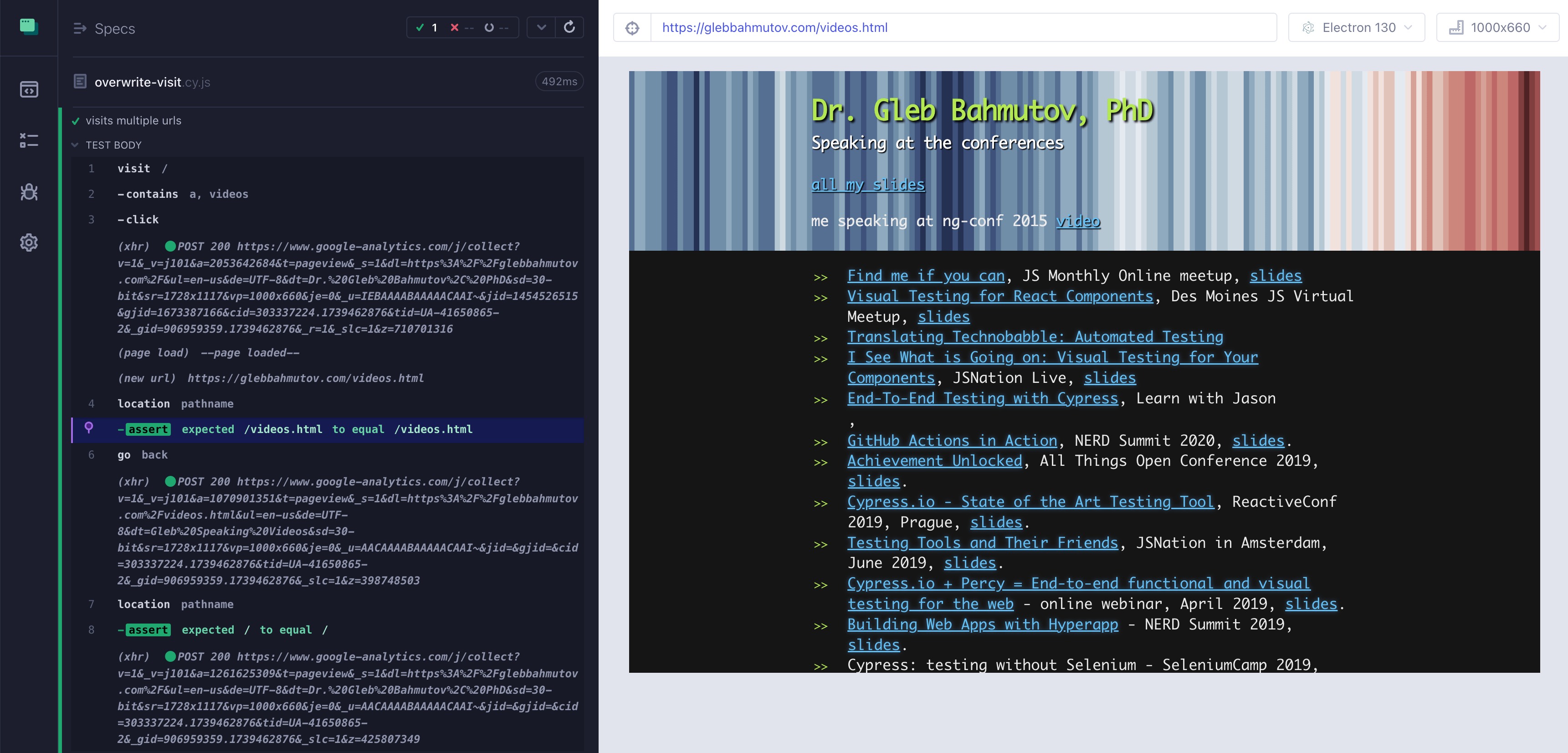The height and width of the screenshot is (753, 1568).
Task: Open slides link after NERD Summit 2020
Action: tap(1258, 441)
